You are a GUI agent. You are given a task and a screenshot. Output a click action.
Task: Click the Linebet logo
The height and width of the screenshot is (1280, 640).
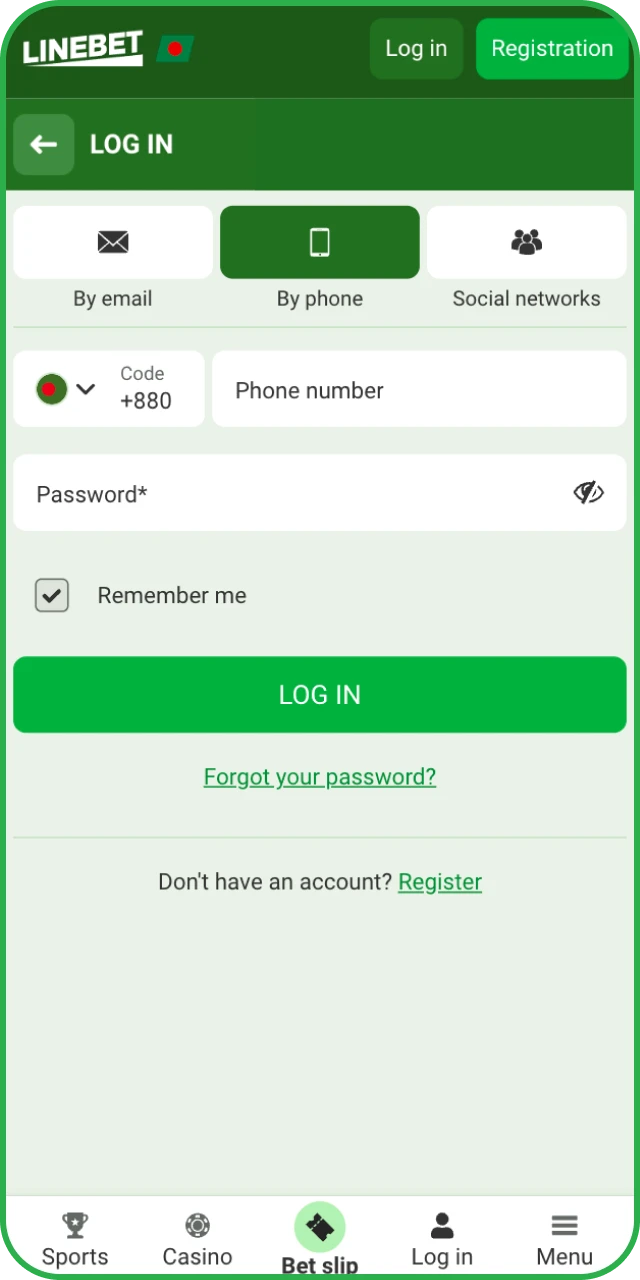[x=83, y=48]
